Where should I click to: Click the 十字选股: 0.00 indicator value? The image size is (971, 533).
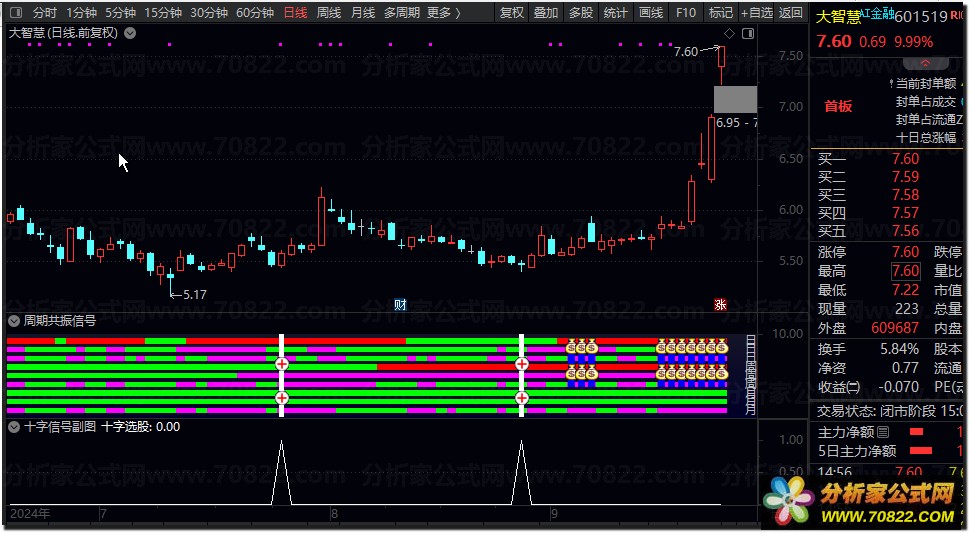click(x=141, y=427)
